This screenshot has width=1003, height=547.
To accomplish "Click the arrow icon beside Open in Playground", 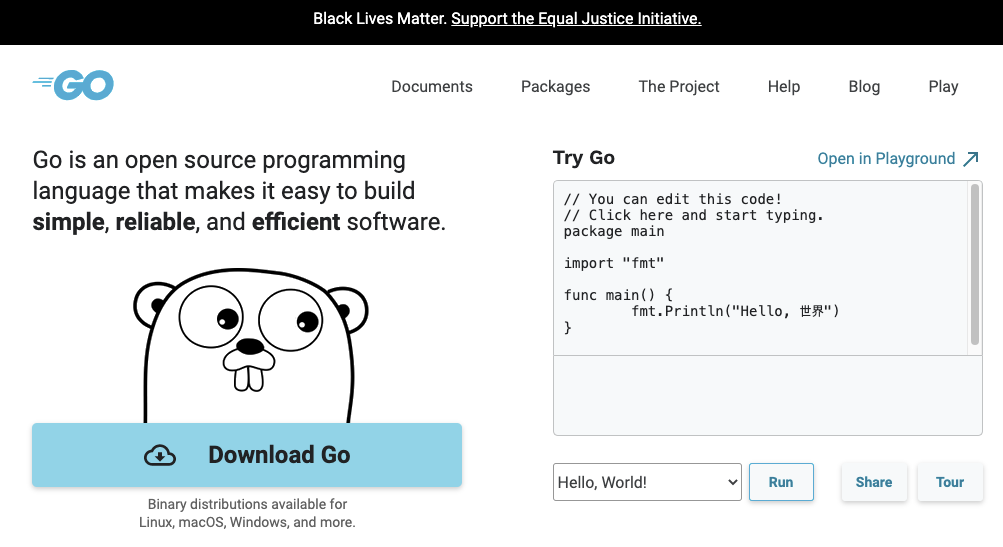I will (x=971, y=159).
